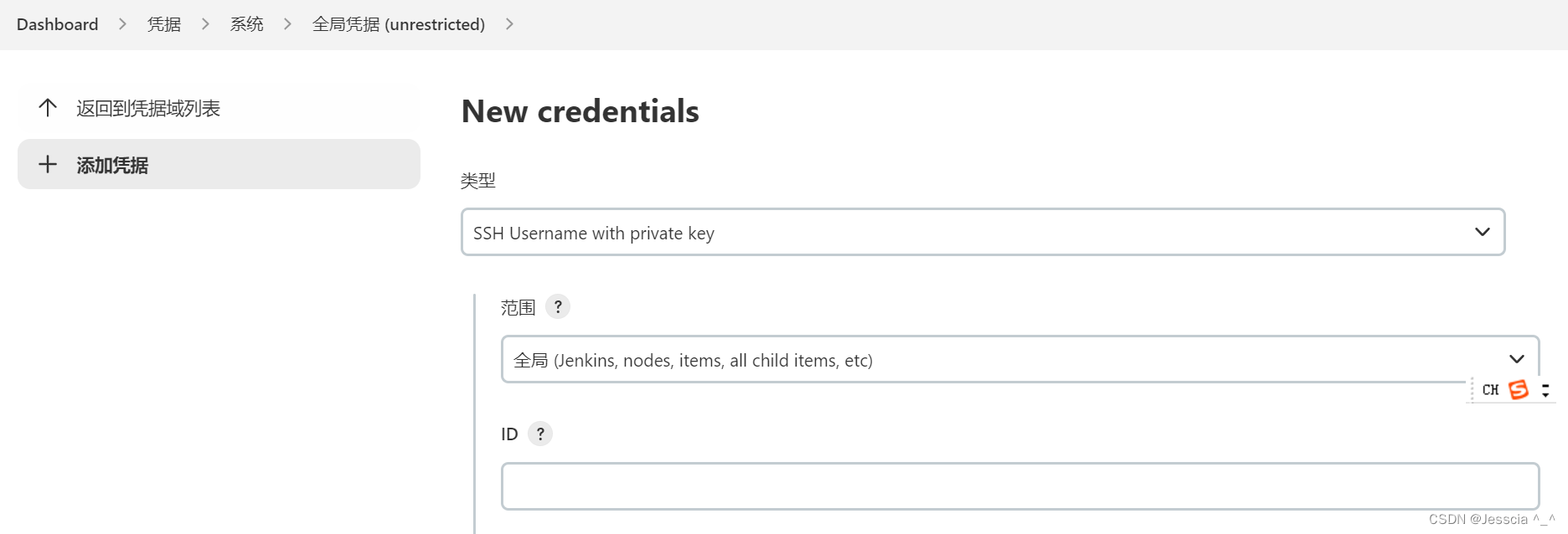Click the chevron after Dashboard breadcrumb
The height and width of the screenshot is (534, 1568).
(x=122, y=24)
